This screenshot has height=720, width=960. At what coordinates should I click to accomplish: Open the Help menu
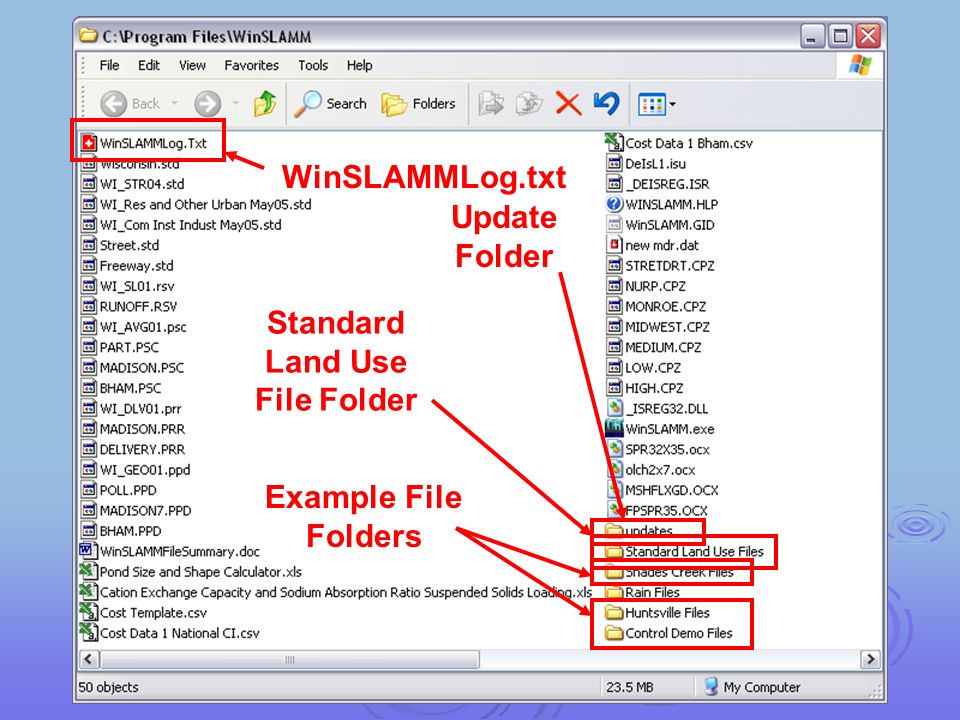tap(359, 65)
